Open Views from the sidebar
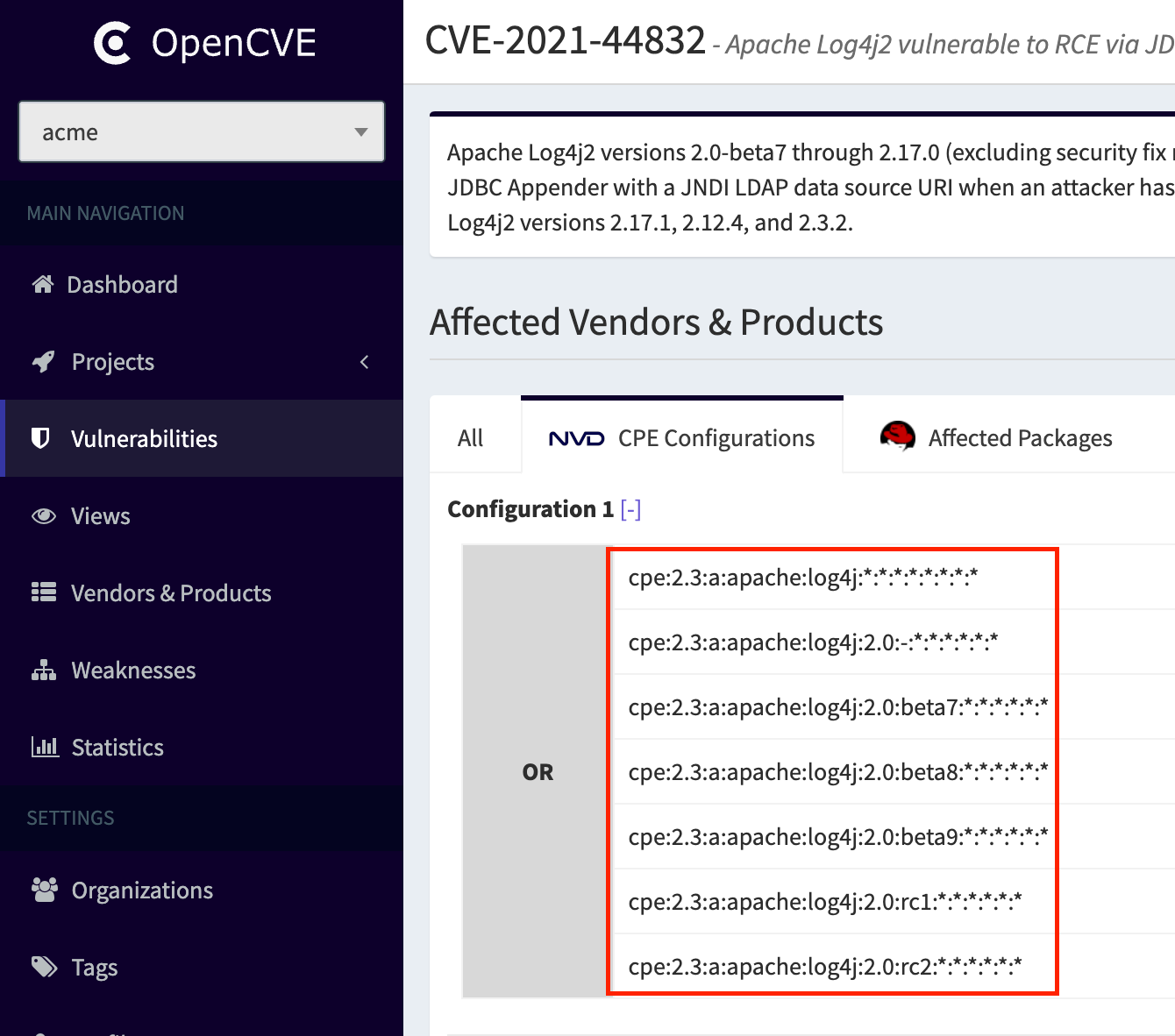Viewport: 1175px width, 1036px height. (202, 515)
